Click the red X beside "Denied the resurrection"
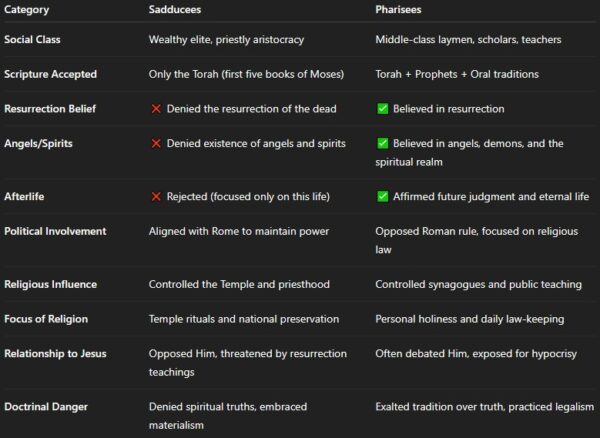 [x=155, y=108]
